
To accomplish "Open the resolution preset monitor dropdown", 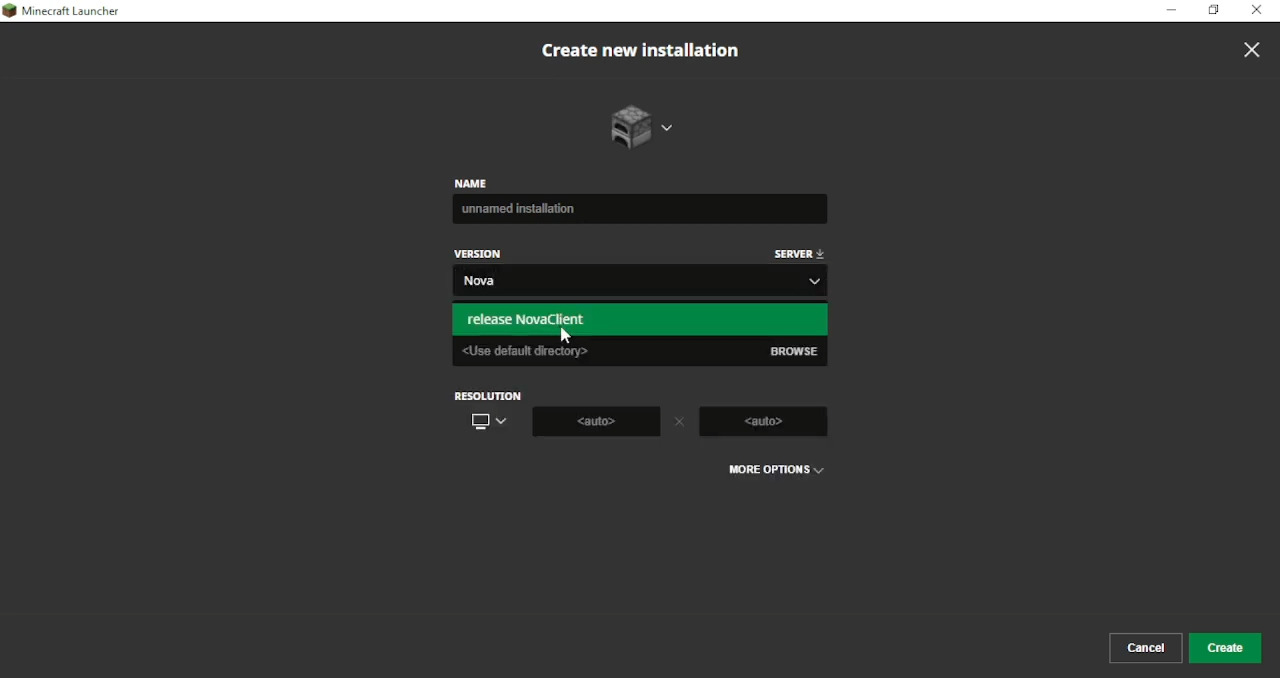I will (490, 423).
